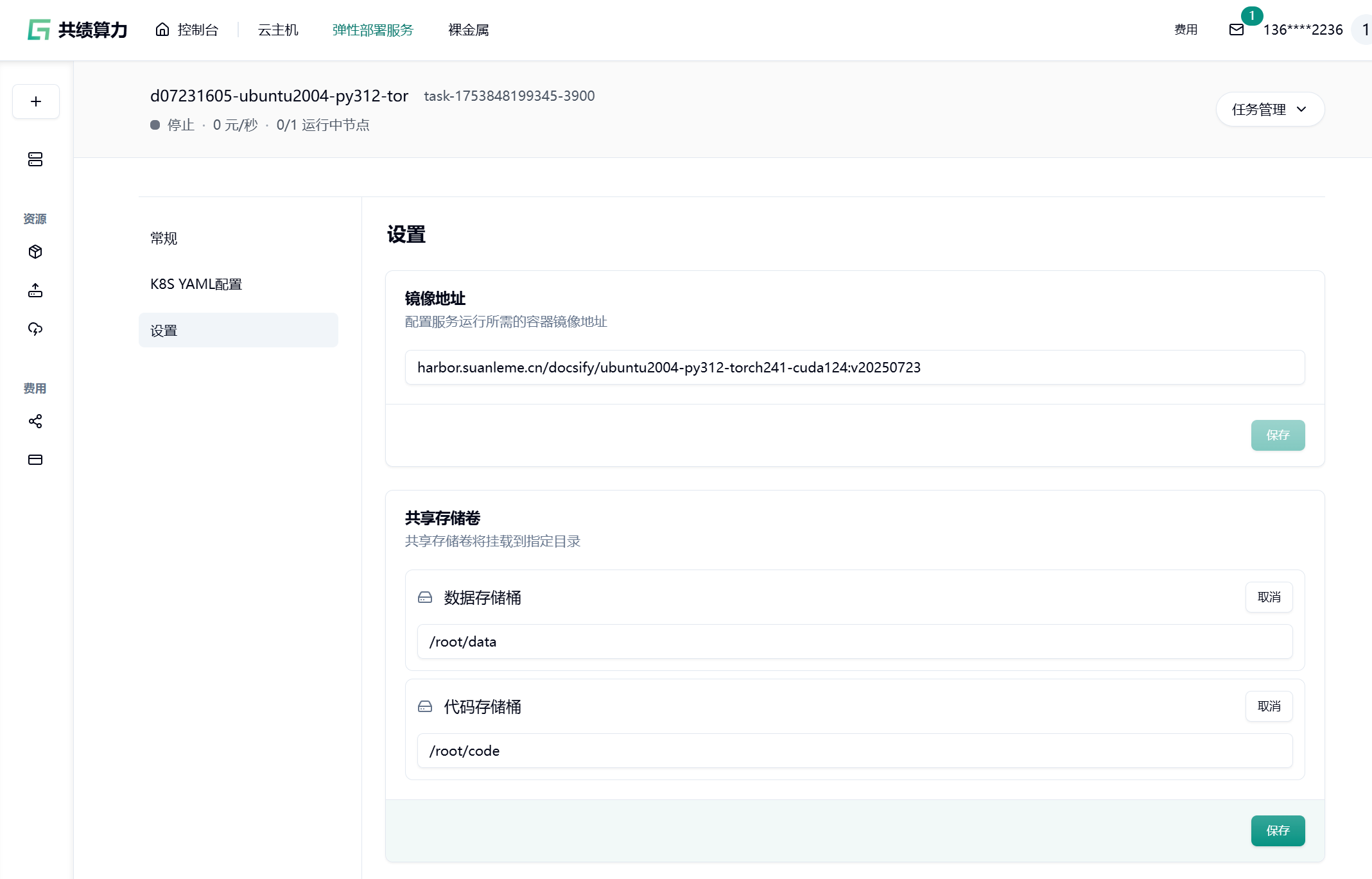
Task: Click the cube package sidebar icon
Action: click(x=35, y=252)
